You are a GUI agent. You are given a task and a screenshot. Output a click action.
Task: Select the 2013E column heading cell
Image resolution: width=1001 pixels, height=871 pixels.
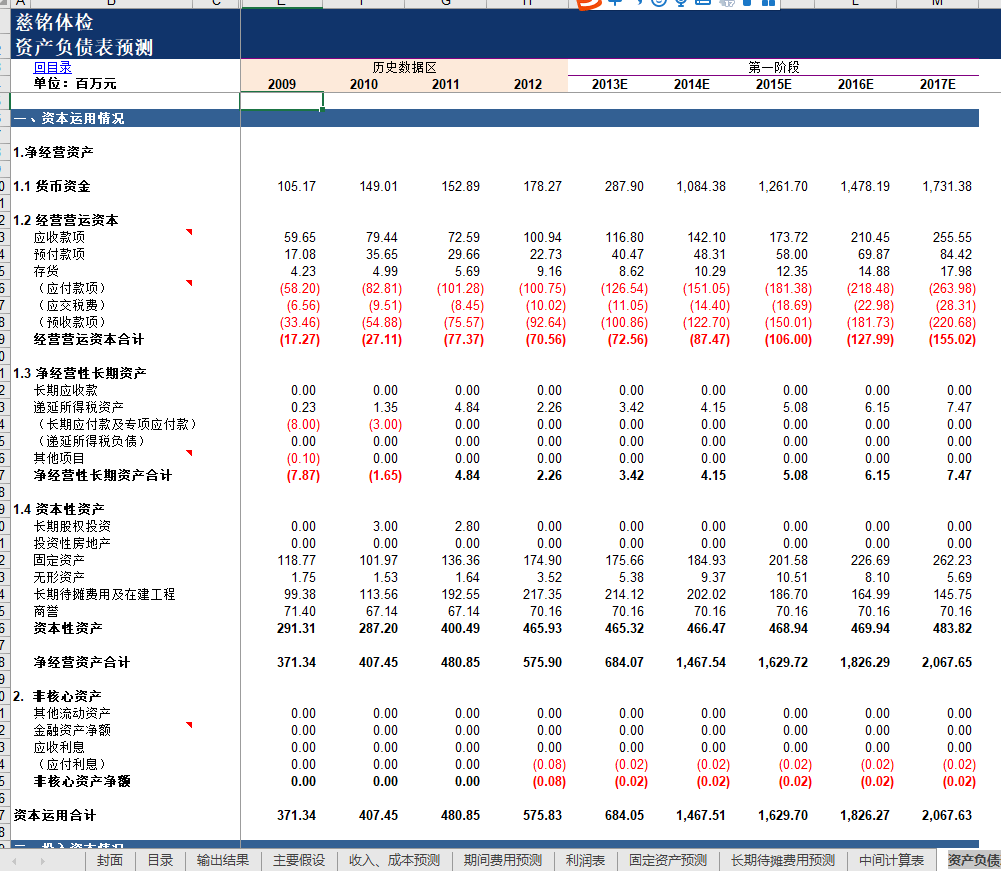coord(609,84)
